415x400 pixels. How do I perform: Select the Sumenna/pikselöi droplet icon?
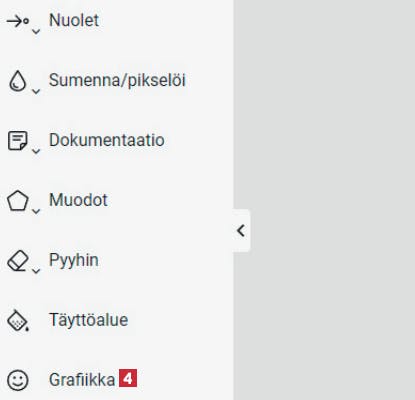[x=17, y=81]
